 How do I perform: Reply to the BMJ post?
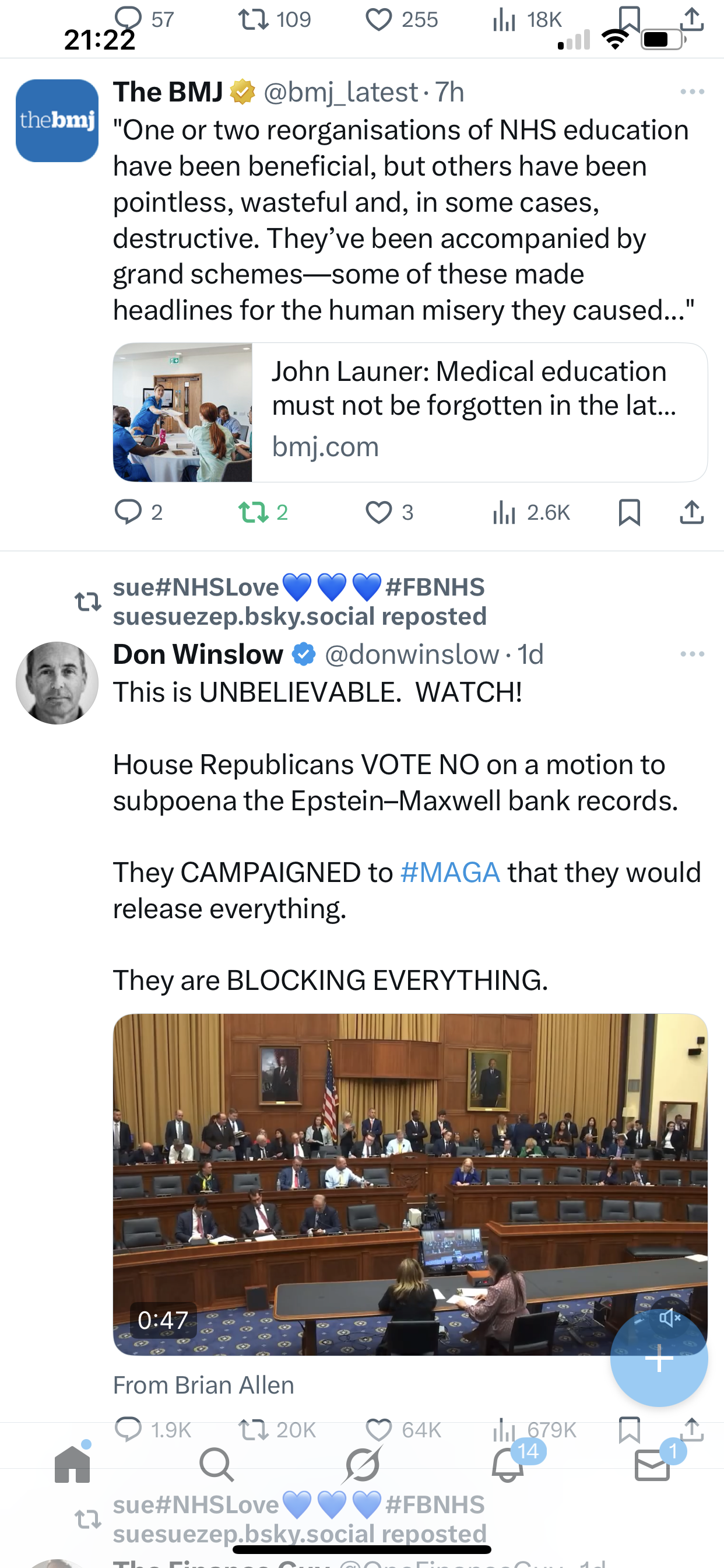click(128, 513)
